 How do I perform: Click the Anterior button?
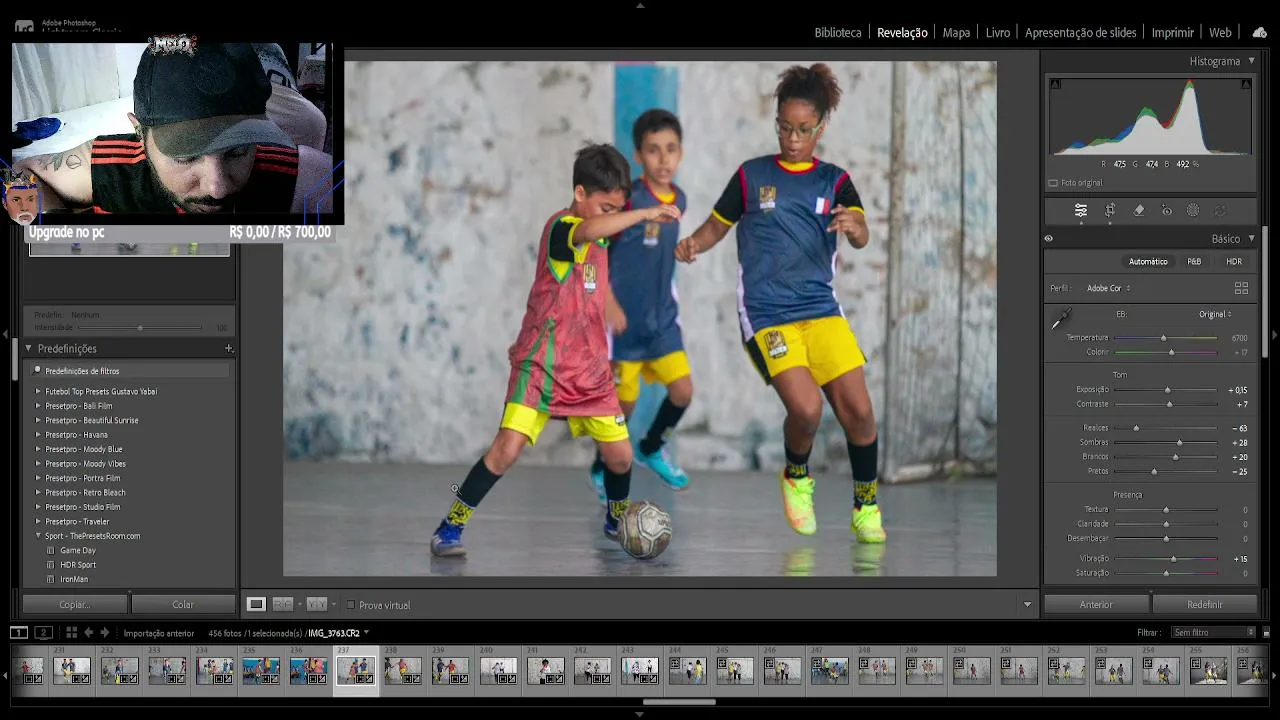click(x=1096, y=604)
